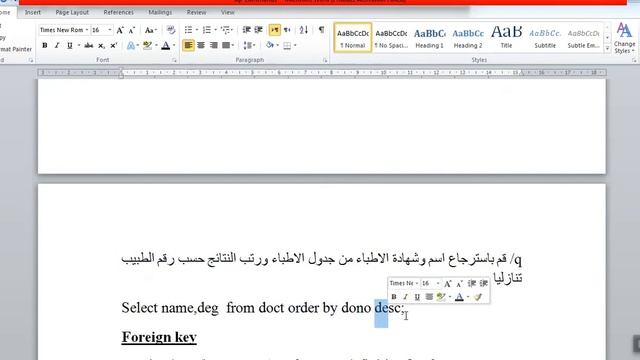Apply the Title style
The image size is (640, 360).
pyautogui.click(x=506, y=38)
